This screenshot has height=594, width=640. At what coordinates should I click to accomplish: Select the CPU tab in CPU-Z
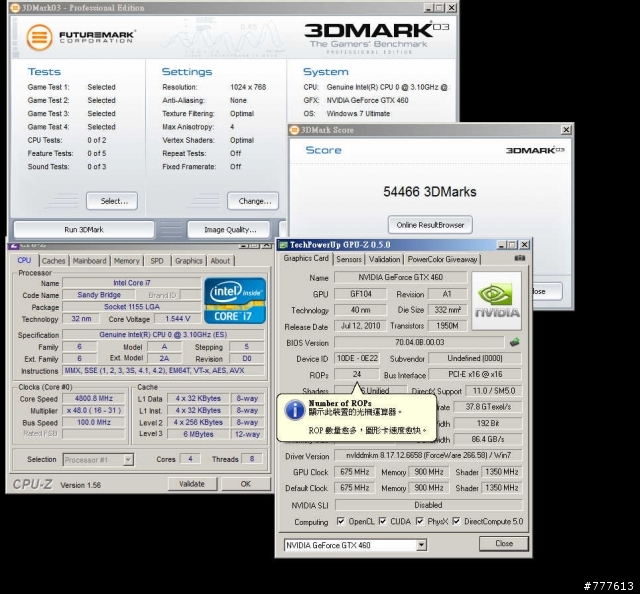(x=24, y=260)
